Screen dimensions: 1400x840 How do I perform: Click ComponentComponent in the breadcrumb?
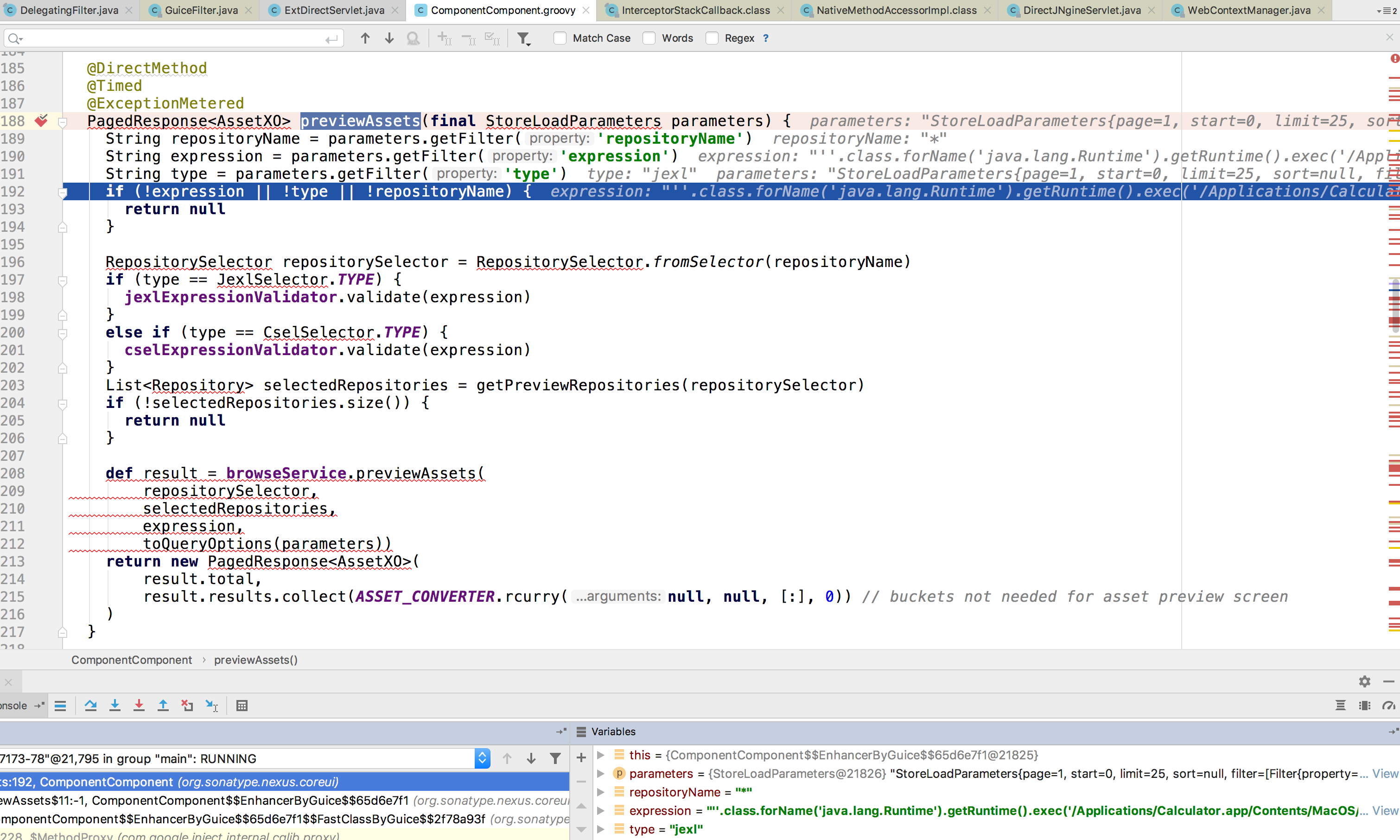click(x=131, y=660)
